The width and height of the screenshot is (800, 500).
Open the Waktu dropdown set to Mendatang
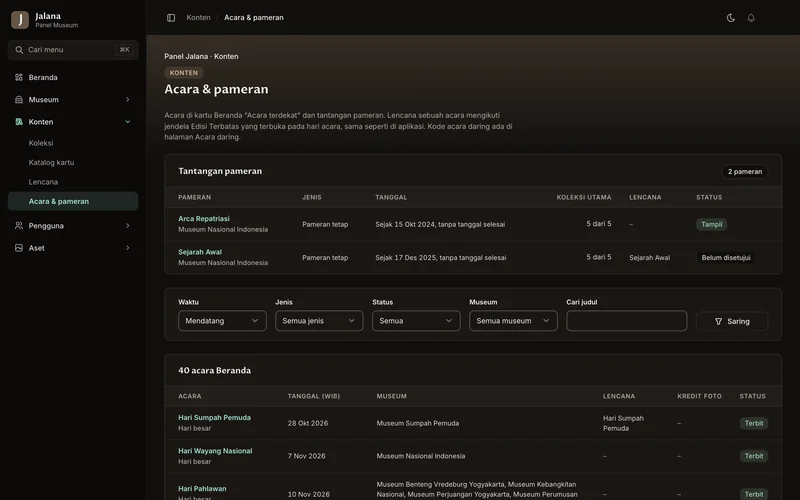pos(222,321)
